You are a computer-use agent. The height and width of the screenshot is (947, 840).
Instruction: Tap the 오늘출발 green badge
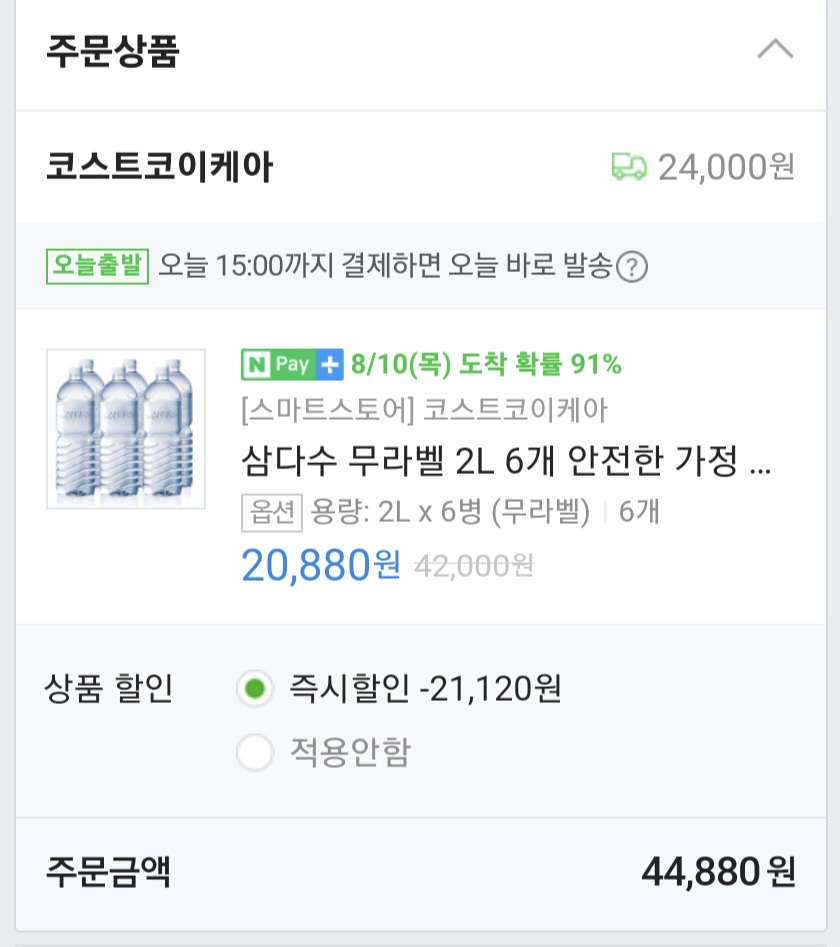pos(97,266)
